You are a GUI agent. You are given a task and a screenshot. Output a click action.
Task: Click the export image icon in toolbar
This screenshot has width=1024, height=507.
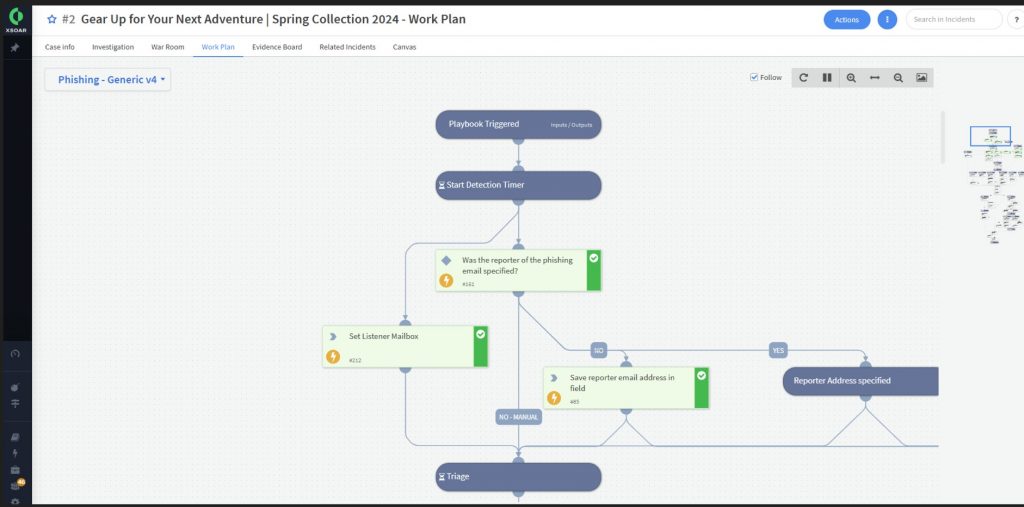click(x=921, y=78)
